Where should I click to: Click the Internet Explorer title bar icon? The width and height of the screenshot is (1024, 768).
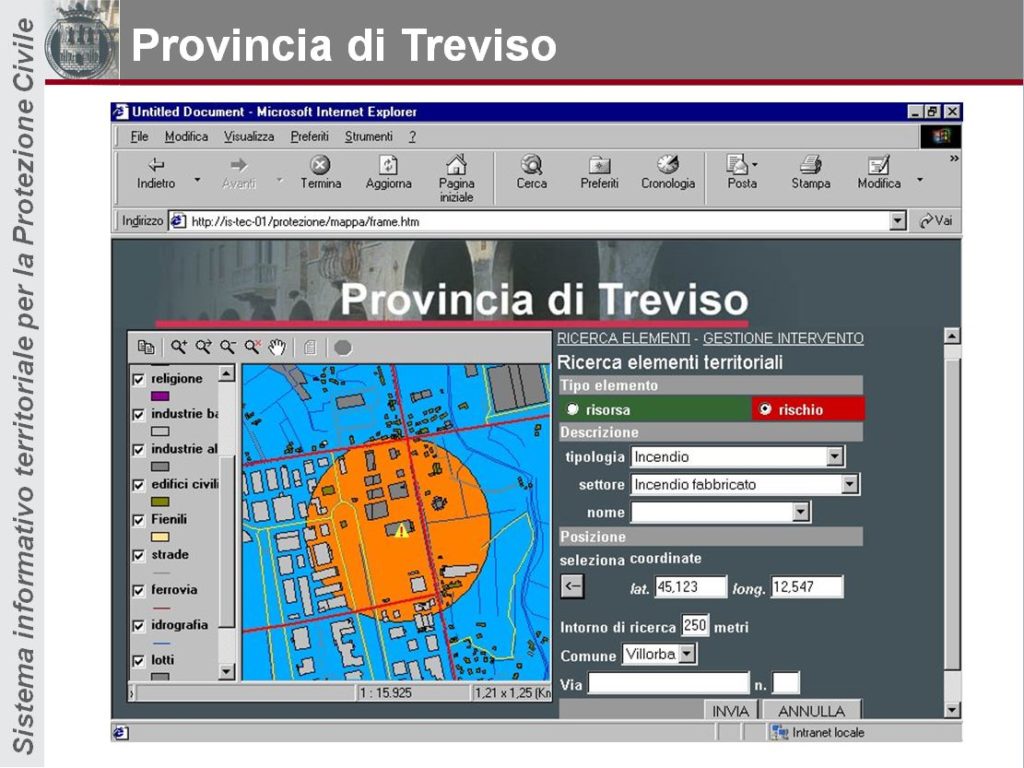click(x=121, y=112)
